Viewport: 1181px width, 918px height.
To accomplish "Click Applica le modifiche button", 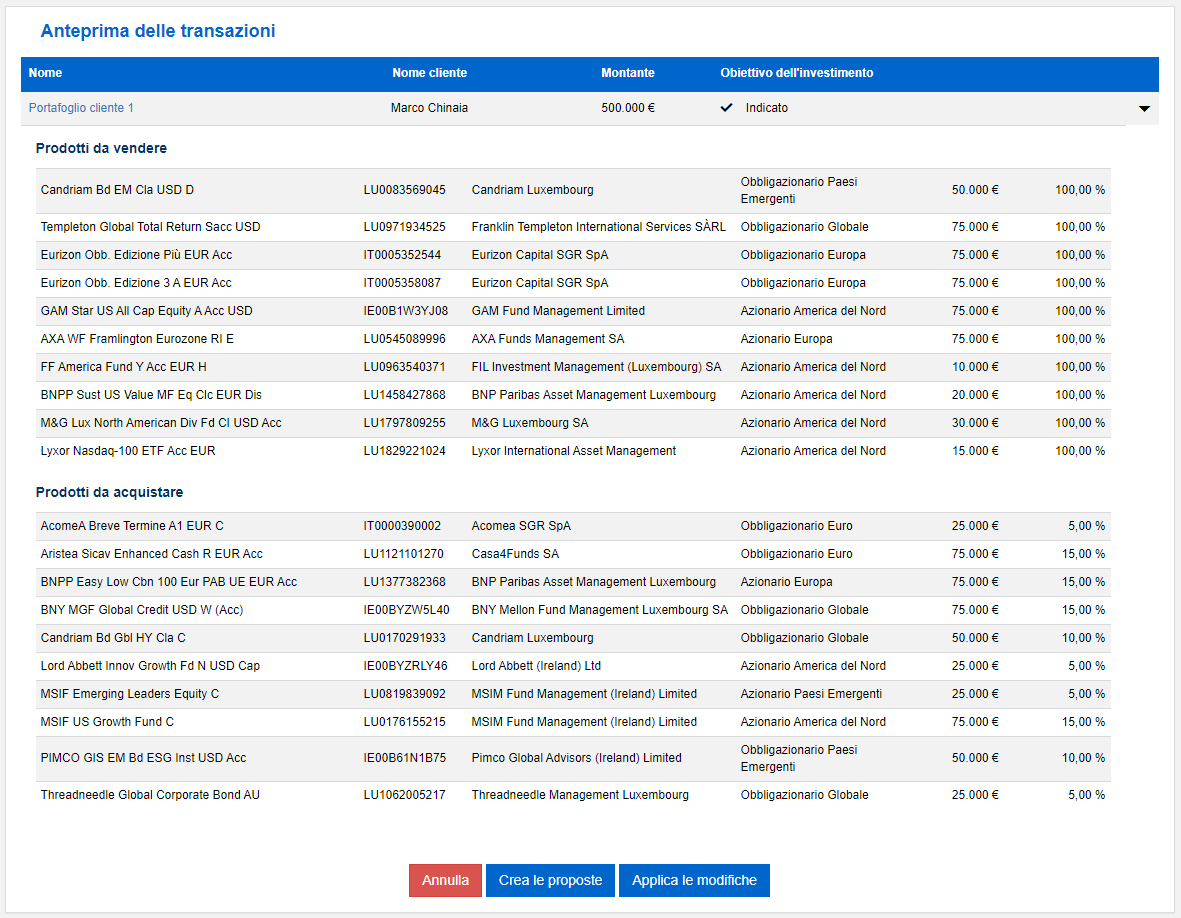I will point(694,880).
